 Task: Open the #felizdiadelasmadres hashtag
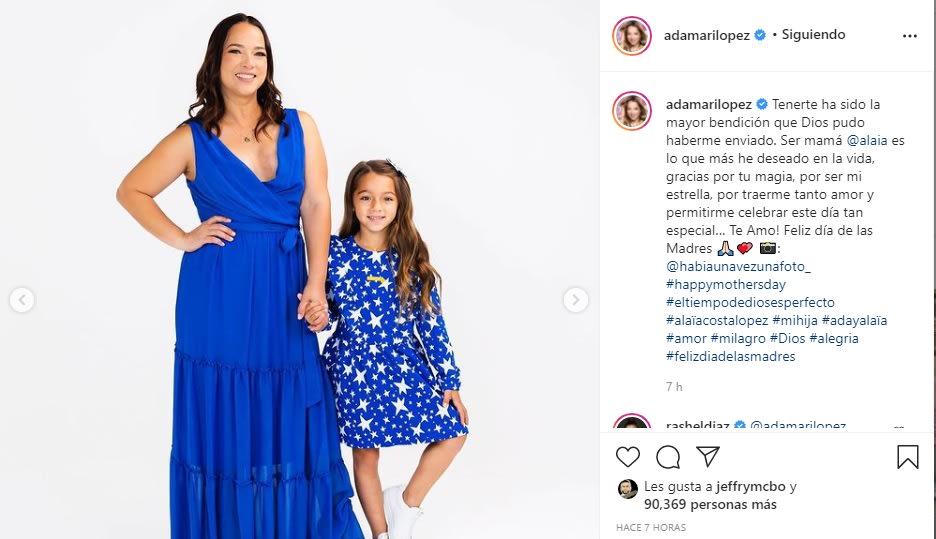click(731, 356)
